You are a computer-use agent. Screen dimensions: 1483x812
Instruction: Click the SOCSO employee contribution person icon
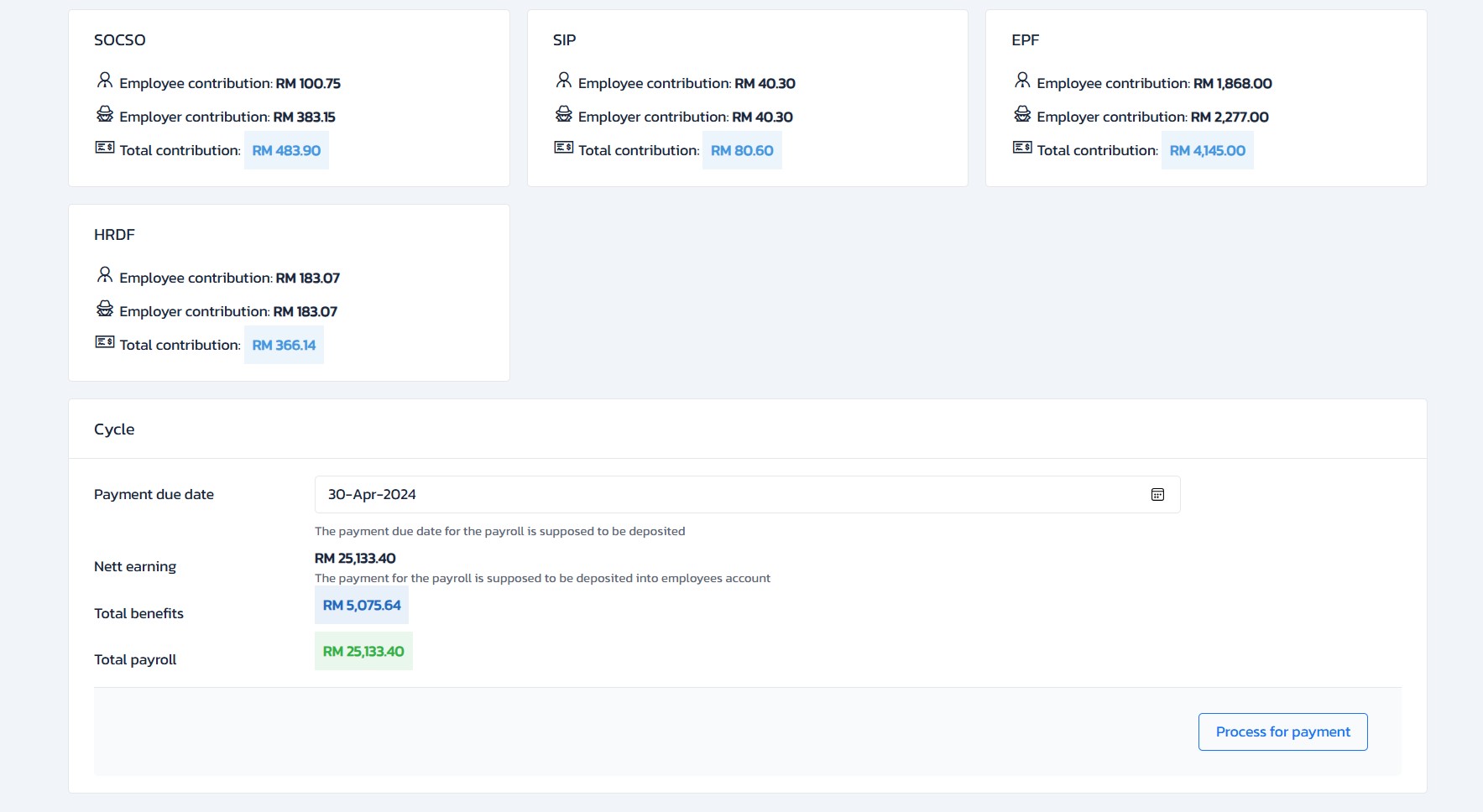coord(105,81)
